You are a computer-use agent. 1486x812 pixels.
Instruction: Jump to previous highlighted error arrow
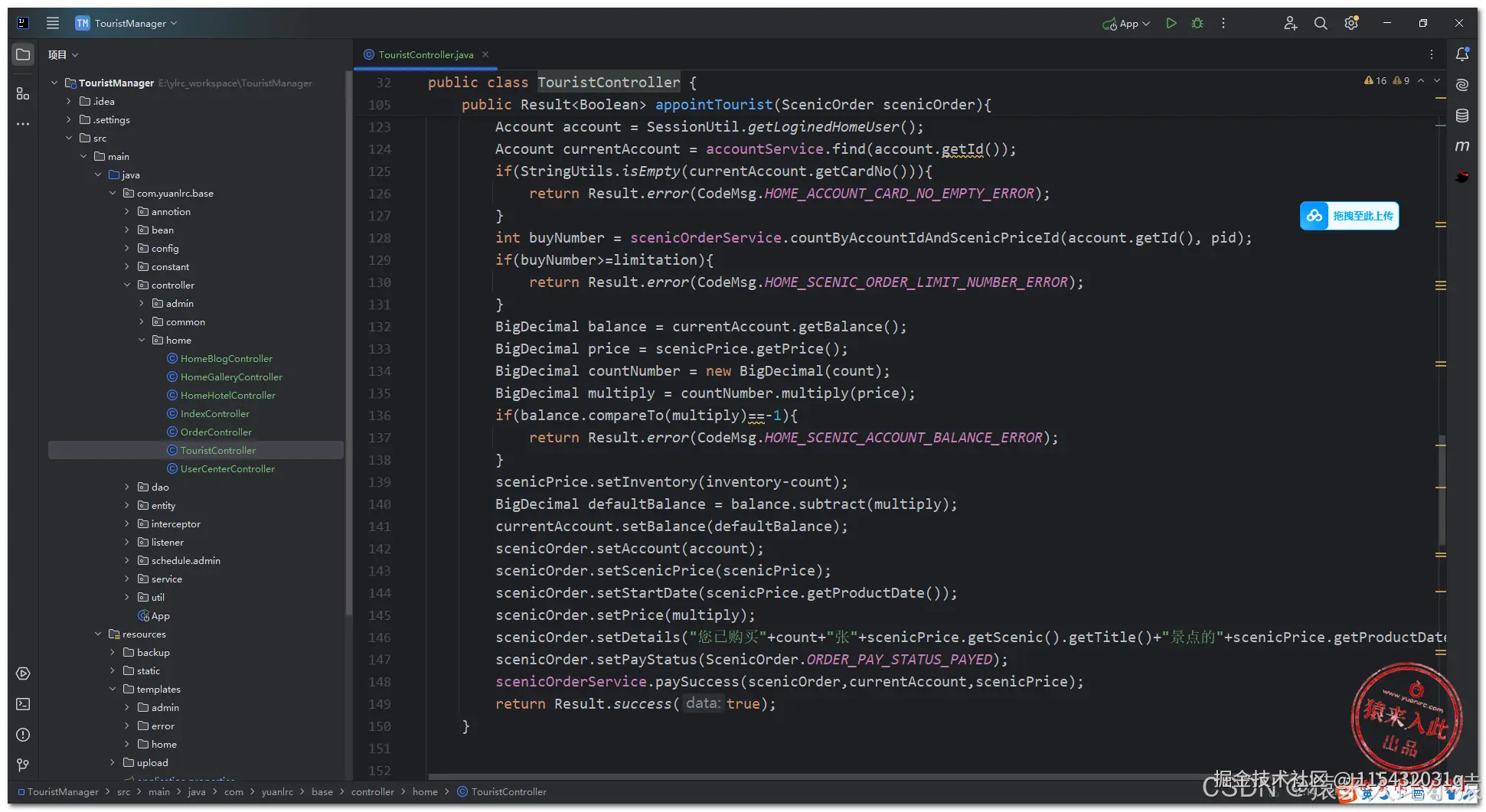[x=1421, y=80]
